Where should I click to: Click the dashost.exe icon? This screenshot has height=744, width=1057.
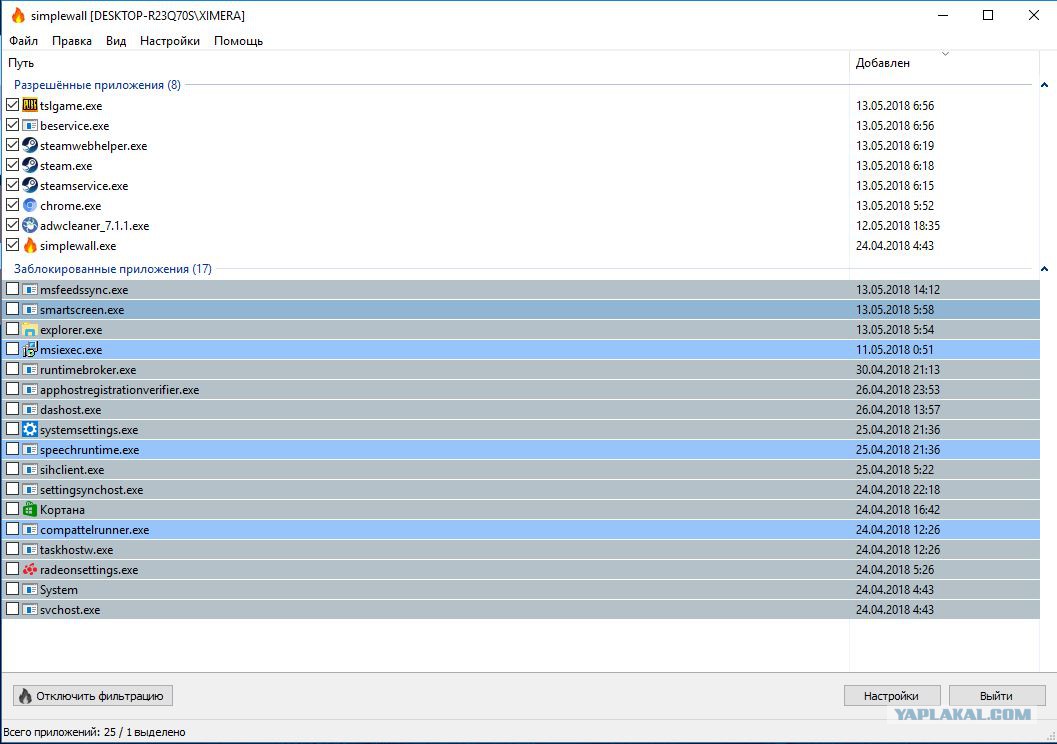click(30, 410)
